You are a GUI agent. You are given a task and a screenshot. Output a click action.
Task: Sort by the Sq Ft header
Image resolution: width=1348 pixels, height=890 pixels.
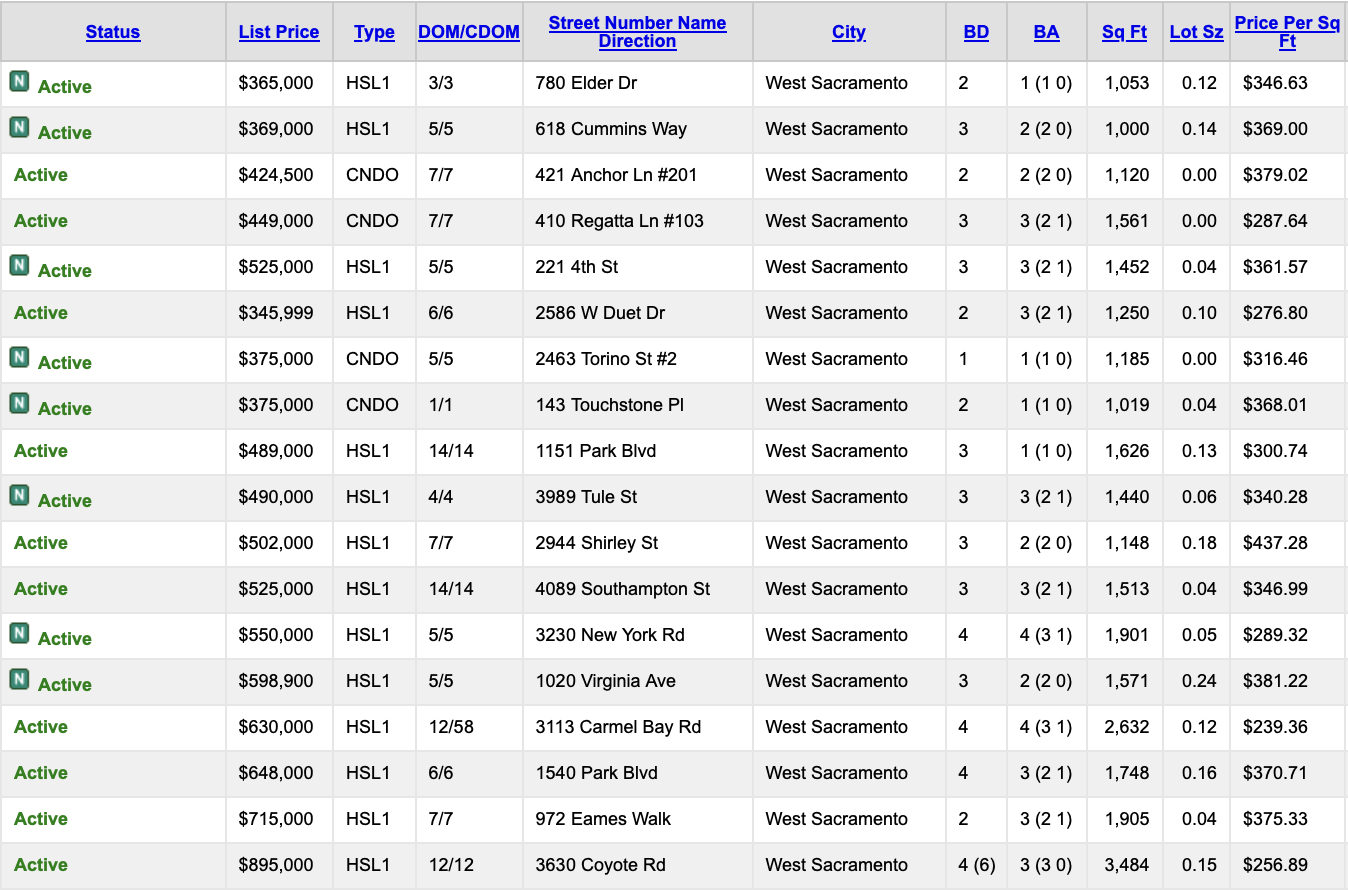click(x=1124, y=32)
